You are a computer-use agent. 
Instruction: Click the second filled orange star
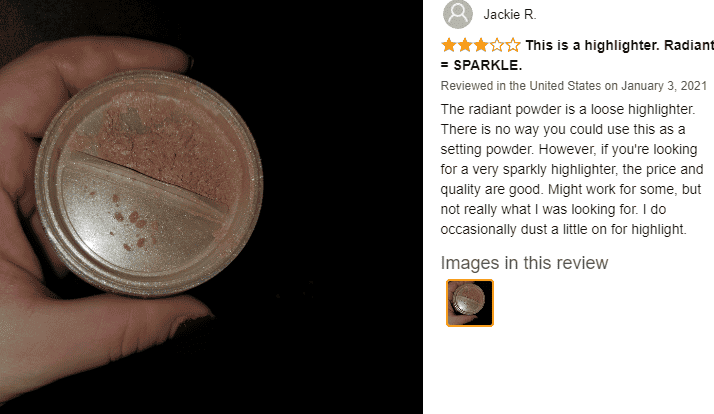pos(465,45)
